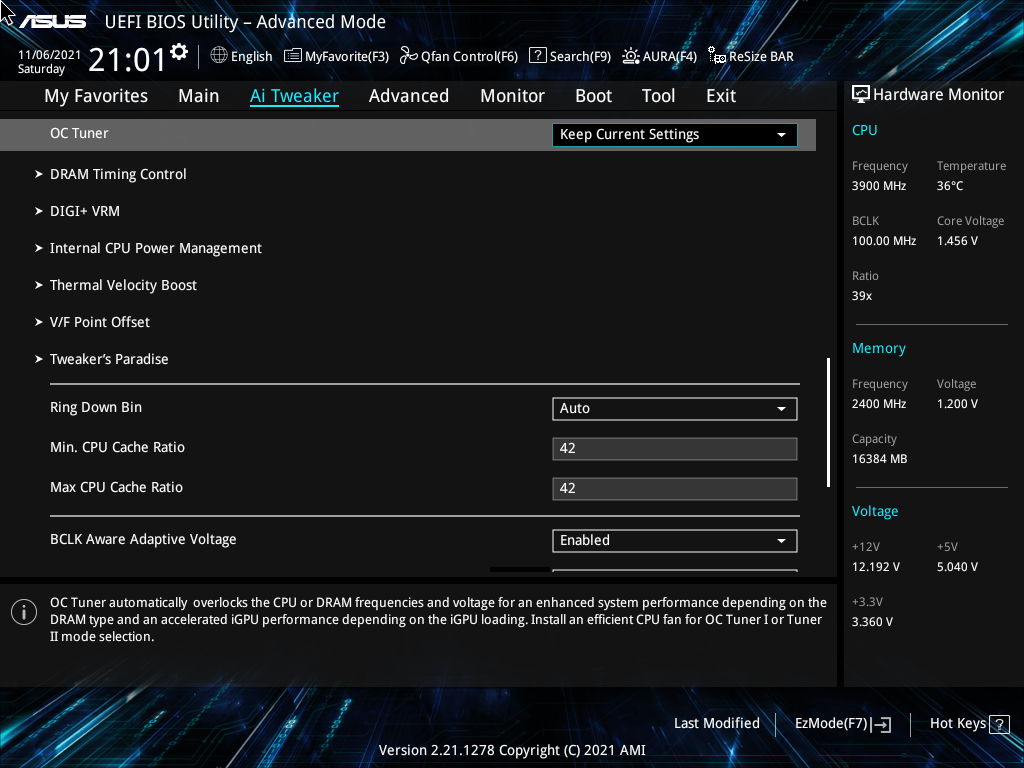Click BCLK Aware Adaptive Voltage label

click(143, 539)
